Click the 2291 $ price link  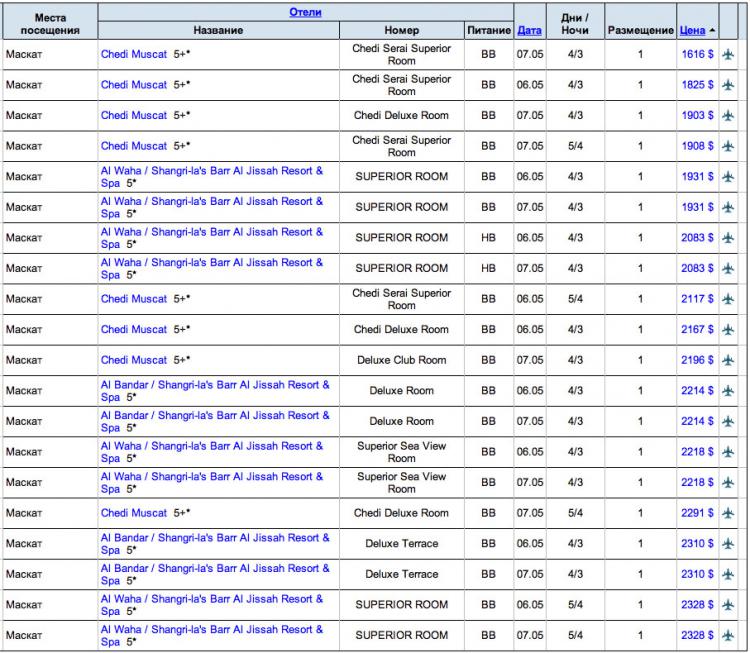697,513
